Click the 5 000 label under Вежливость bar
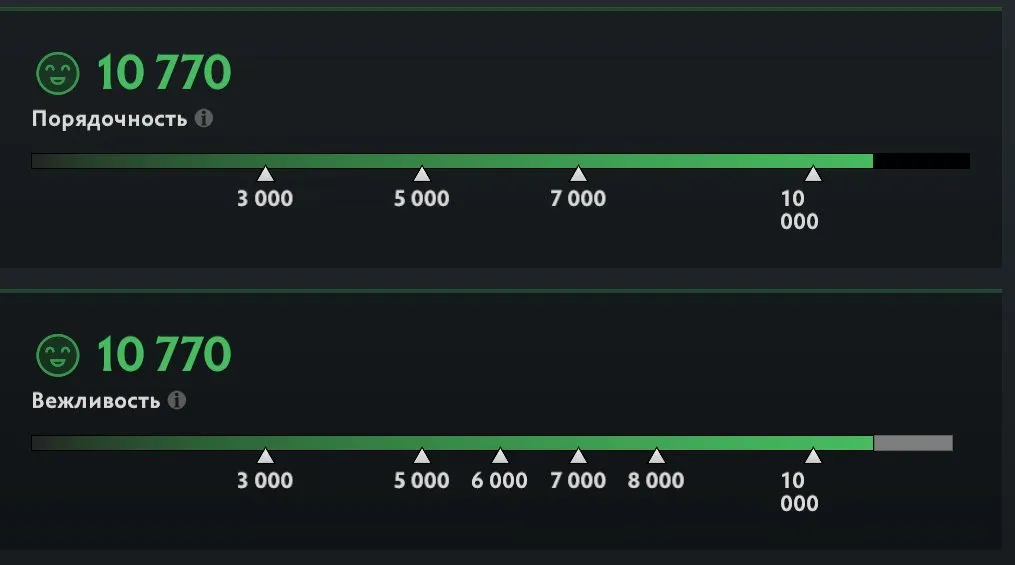Viewport: 1015px width, 565px height. pos(421,480)
